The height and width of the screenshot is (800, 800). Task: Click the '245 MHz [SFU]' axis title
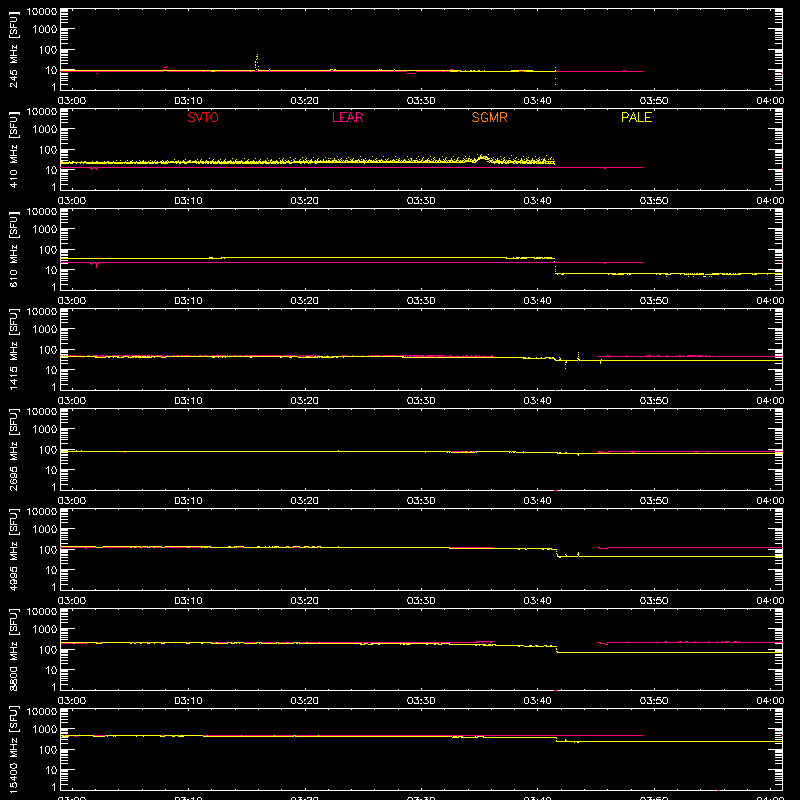point(13,49)
